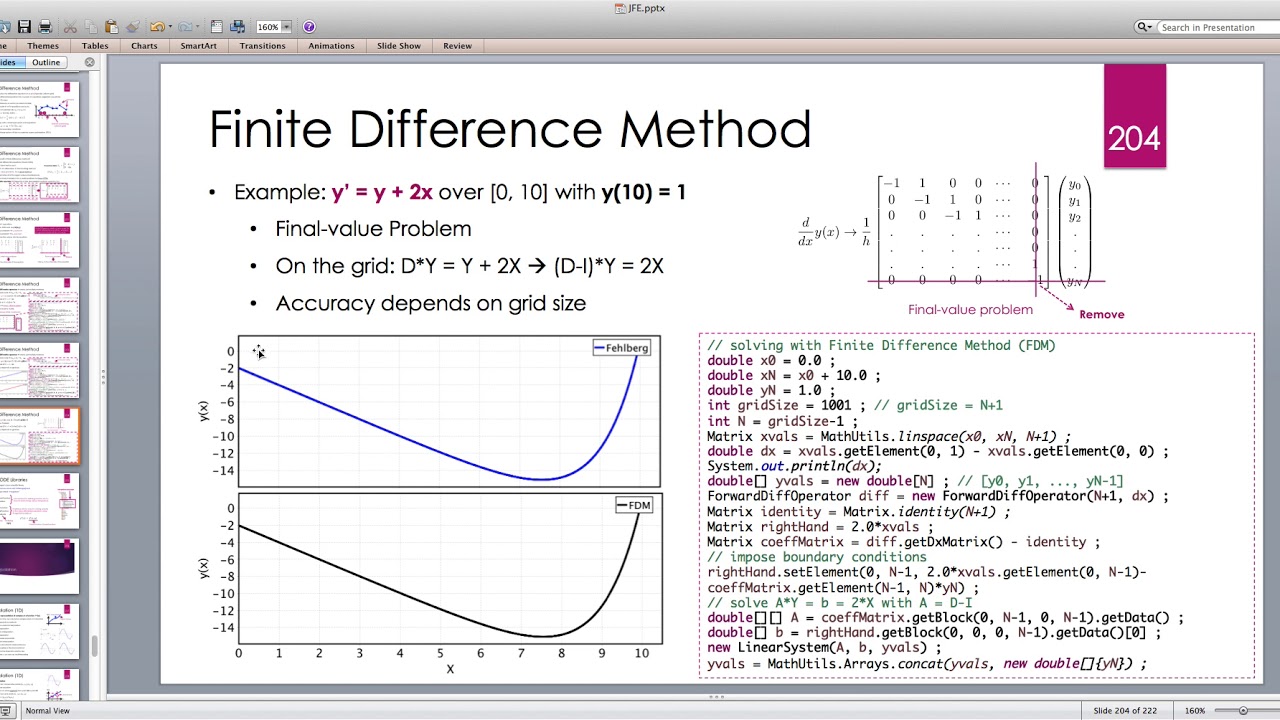1280x720 pixels.
Task: Open the Tables ribbon tab
Action: tap(96, 46)
